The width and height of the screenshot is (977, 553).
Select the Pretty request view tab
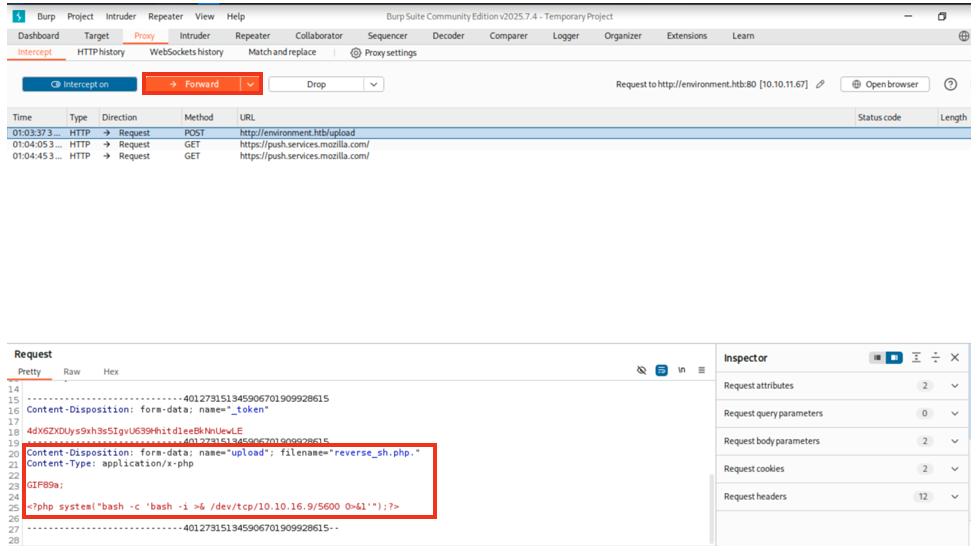click(x=29, y=372)
